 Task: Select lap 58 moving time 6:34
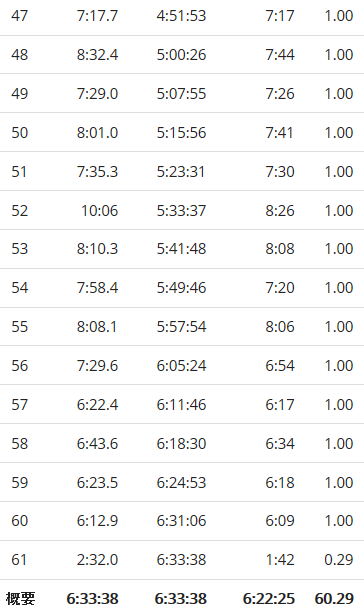pos(280,443)
